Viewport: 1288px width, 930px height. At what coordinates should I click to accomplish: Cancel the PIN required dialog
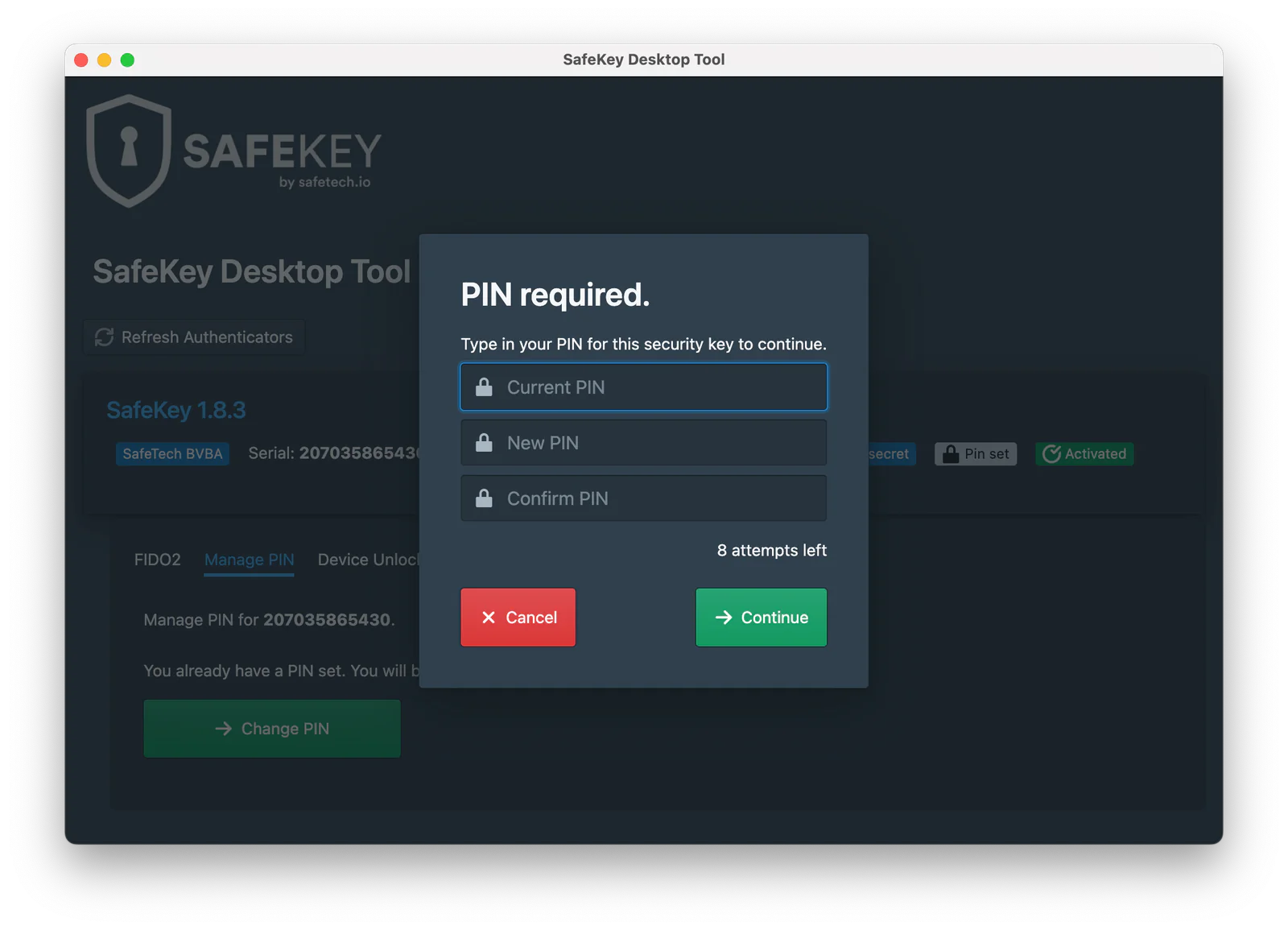pos(518,618)
